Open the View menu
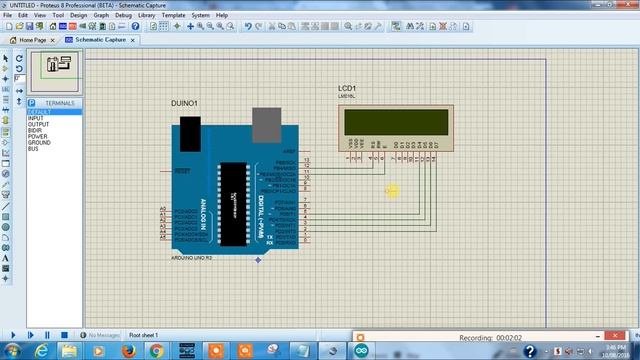Image resolution: width=640 pixels, height=360 pixels. coord(40,15)
